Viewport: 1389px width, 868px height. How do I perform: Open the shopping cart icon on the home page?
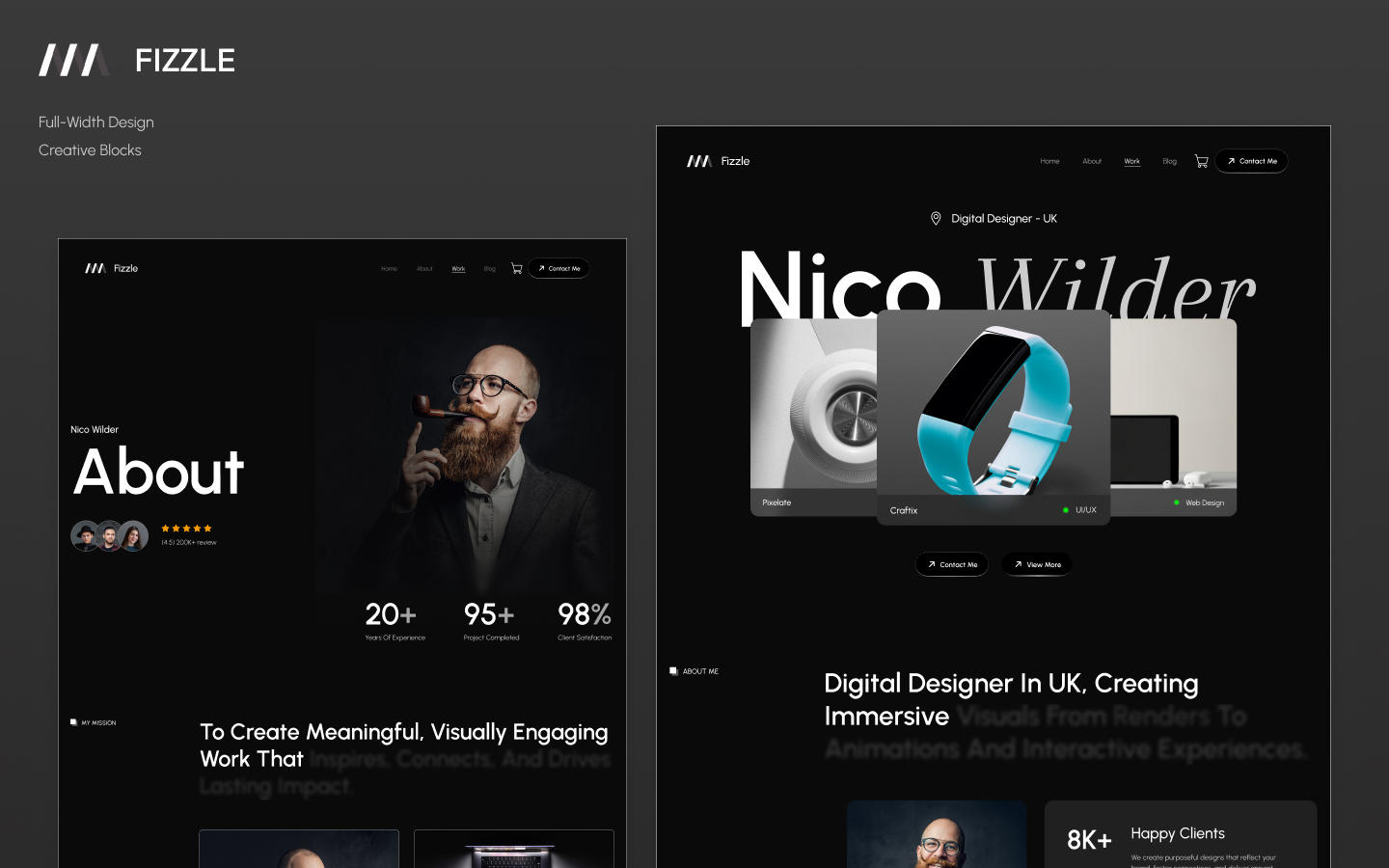click(x=1201, y=161)
